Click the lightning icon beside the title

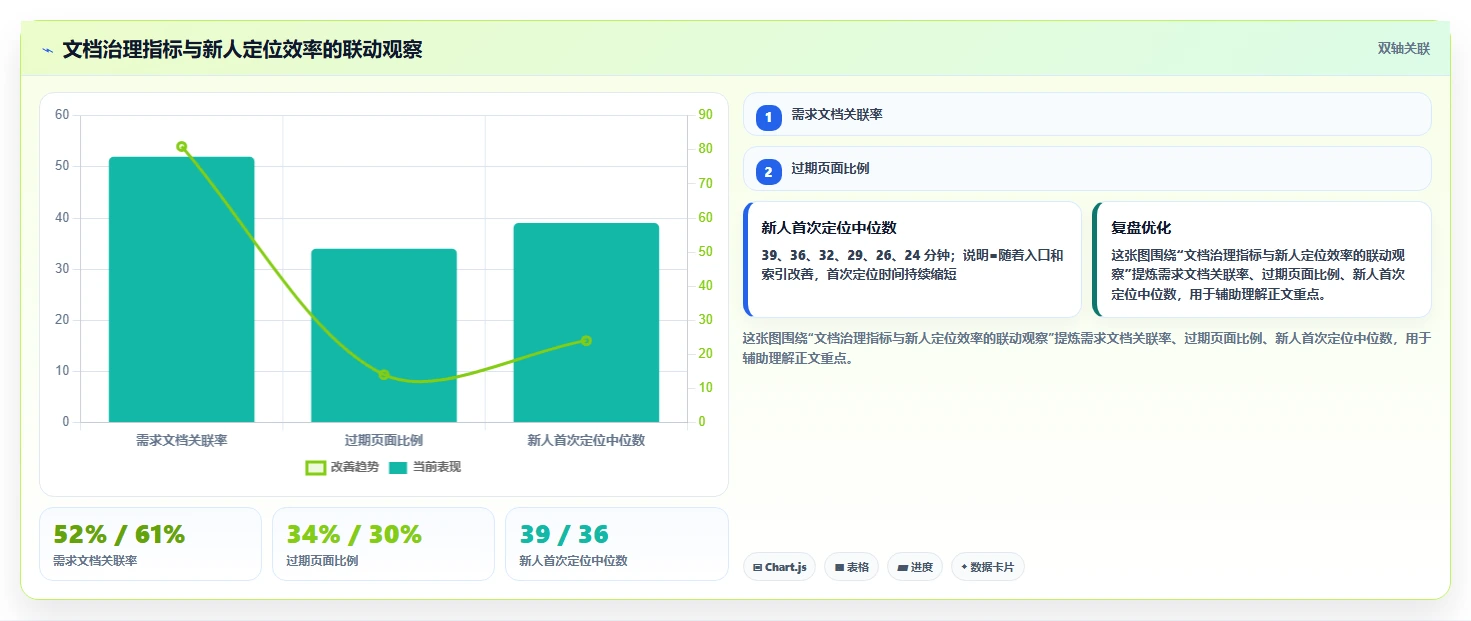[x=47, y=50]
